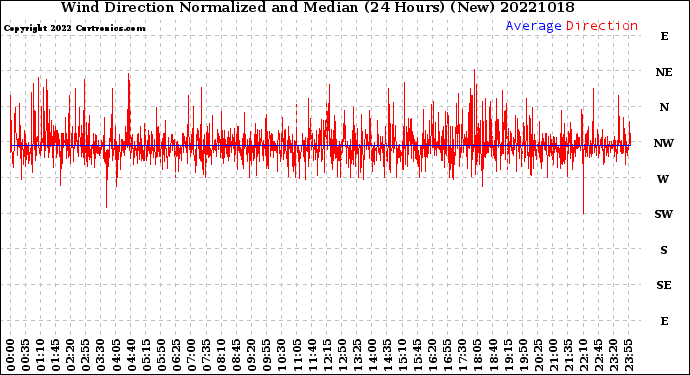The width and height of the screenshot is (690, 375).
Task: Click the 01:45 time label
Action: point(56,355)
